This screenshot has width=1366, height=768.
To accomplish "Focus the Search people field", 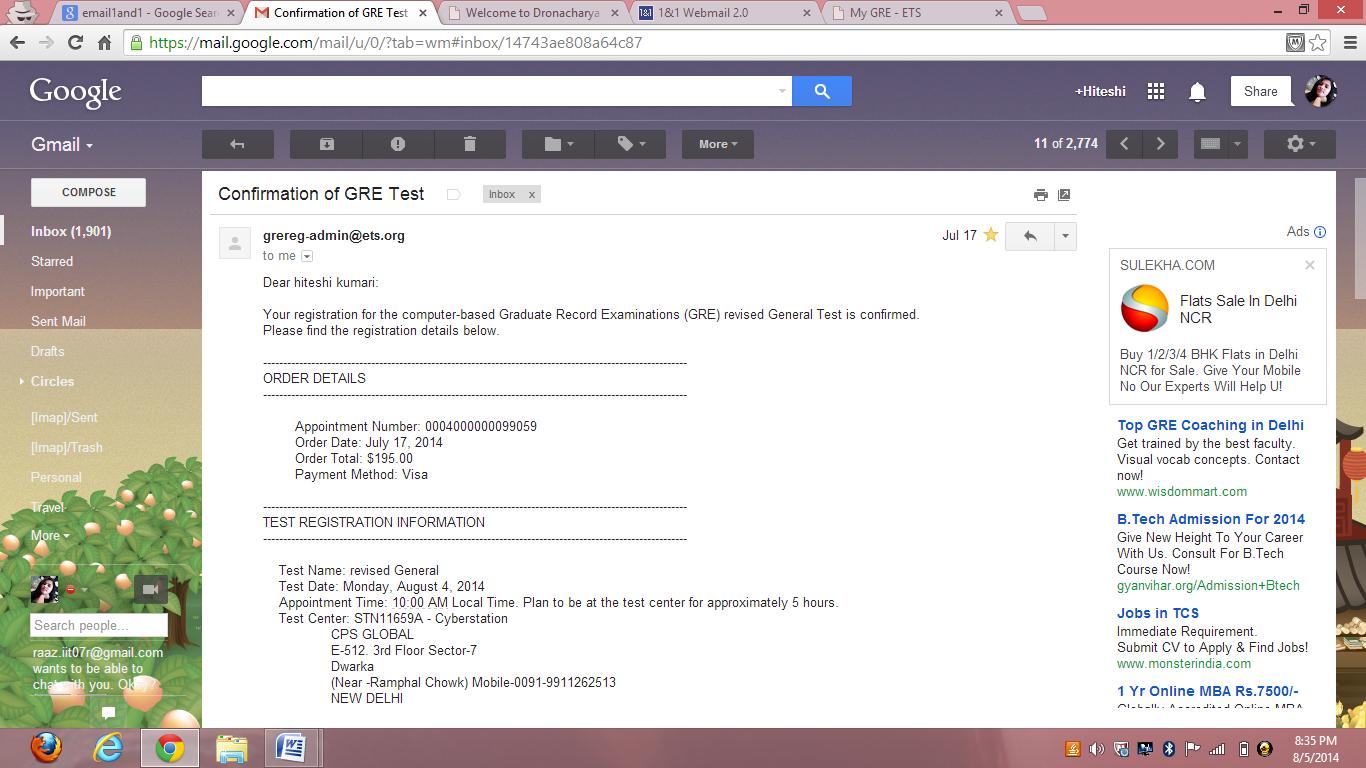I will [99, 625].
